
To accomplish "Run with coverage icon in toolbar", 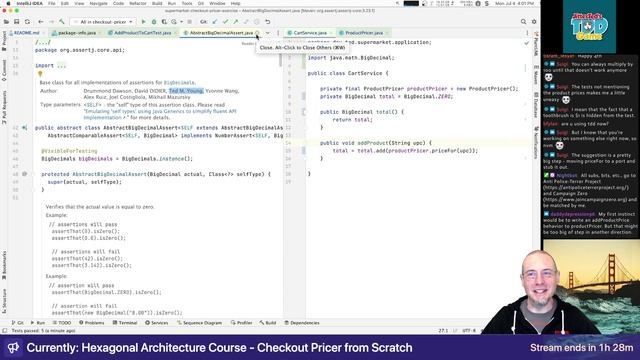I will pos(164,22).
